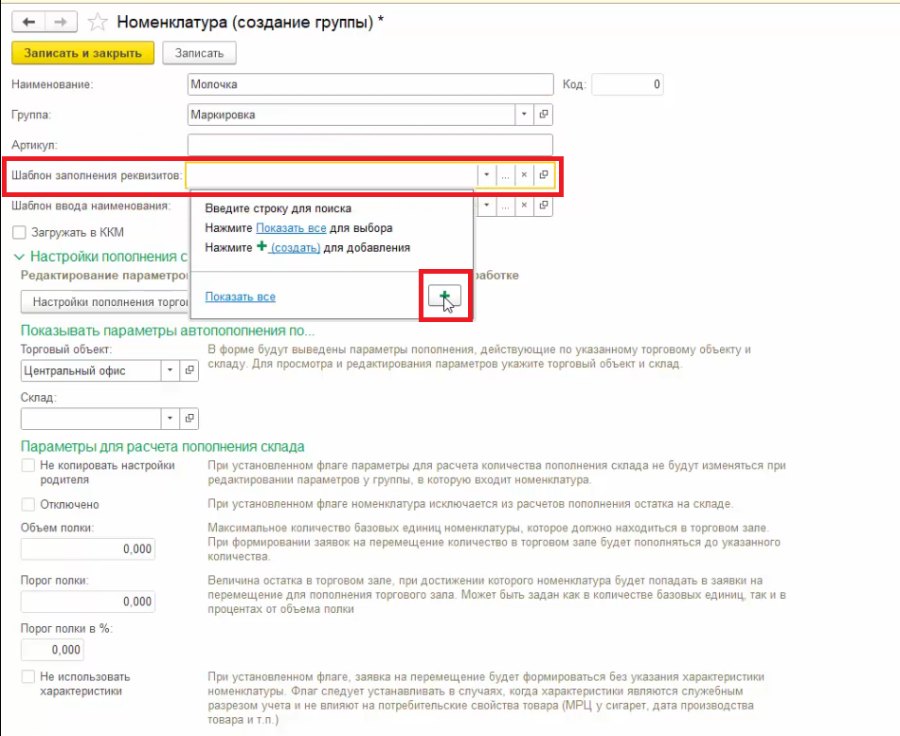
Task: Click the green plus create button in the popup
Action: [444, 296]
